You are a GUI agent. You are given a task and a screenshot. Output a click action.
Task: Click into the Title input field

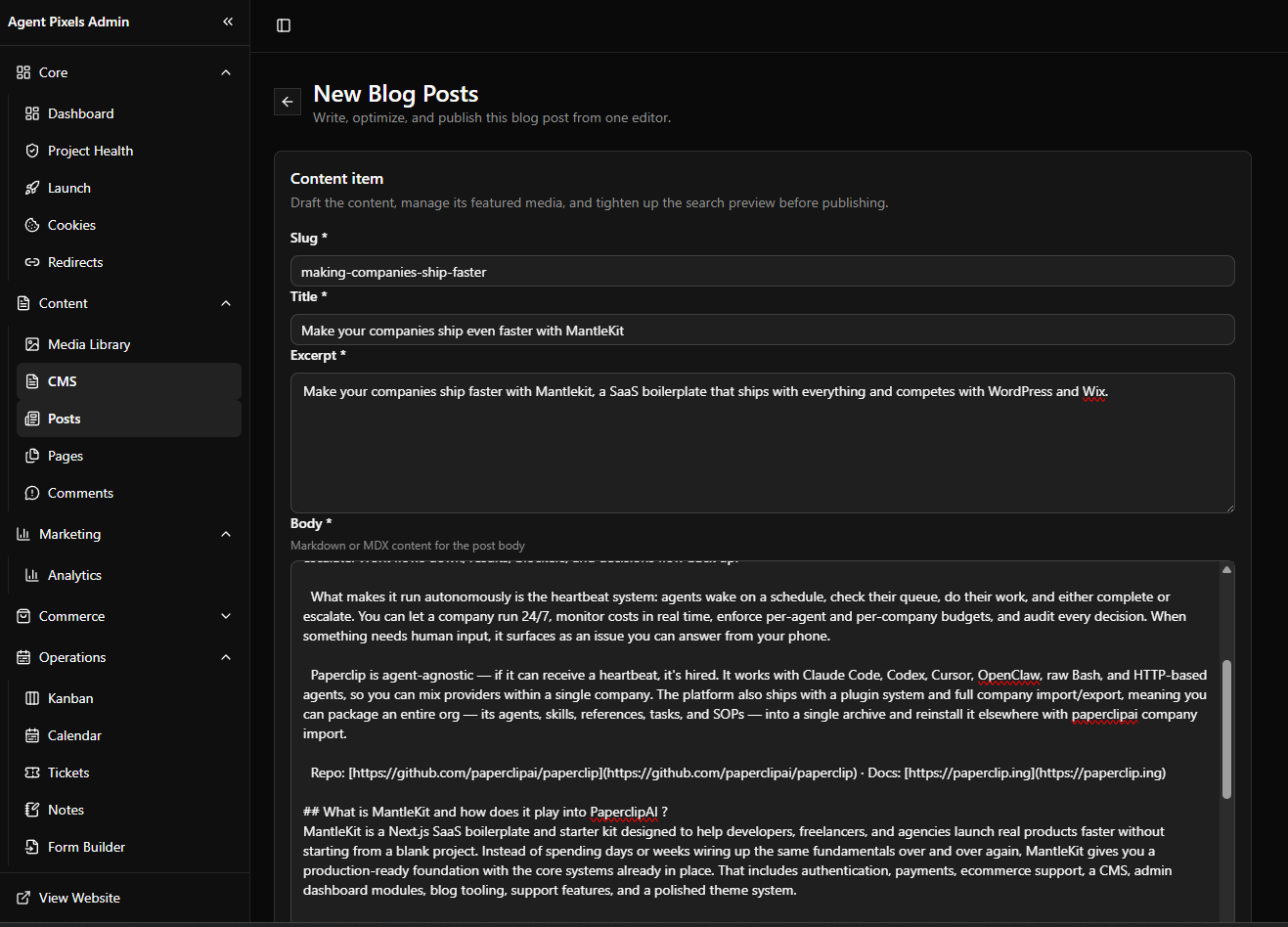coord(762,330)
